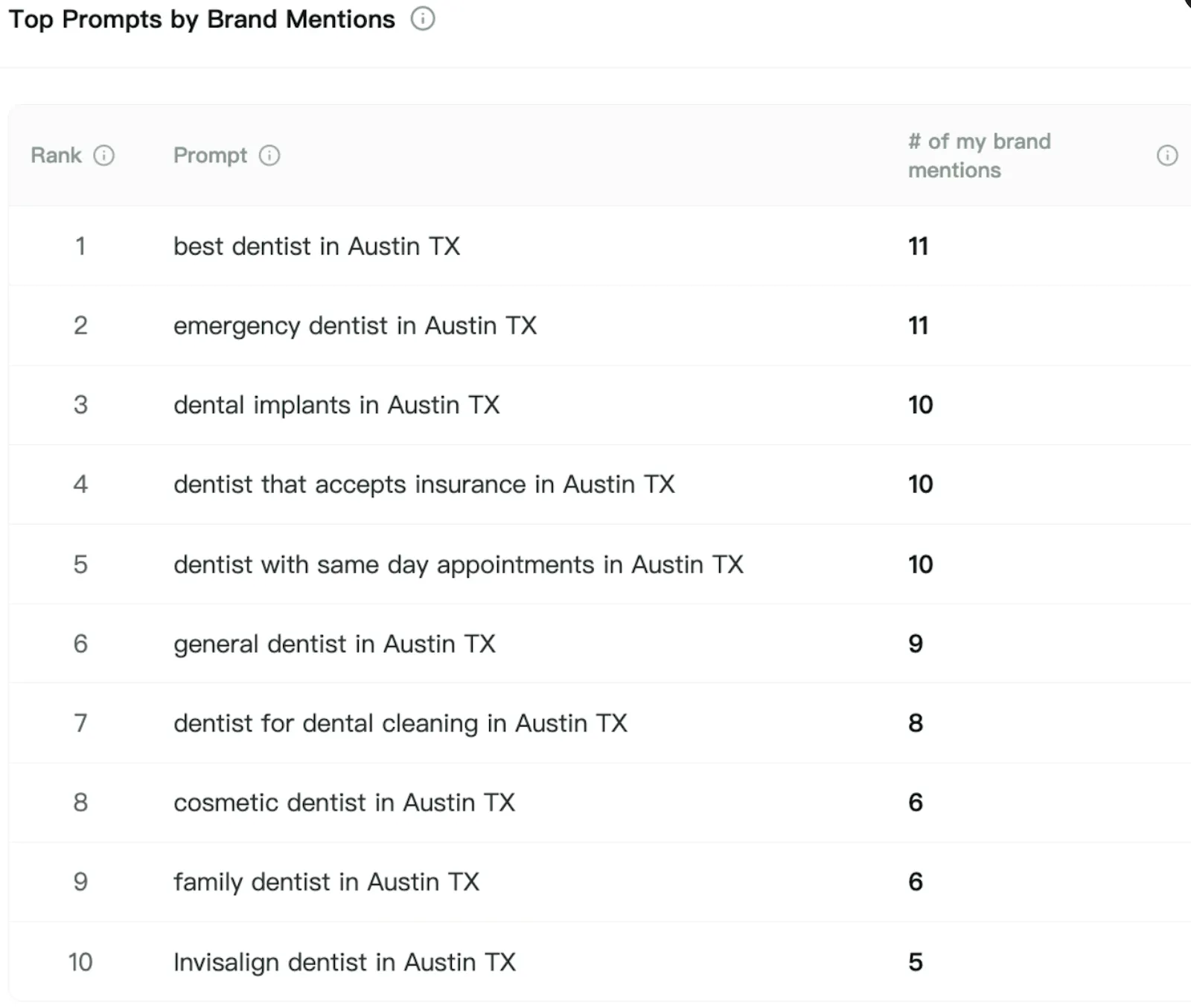Click rank number 7 in the table
The width and height of the screenshot is (1191, 1008).
tap(80, 723)
